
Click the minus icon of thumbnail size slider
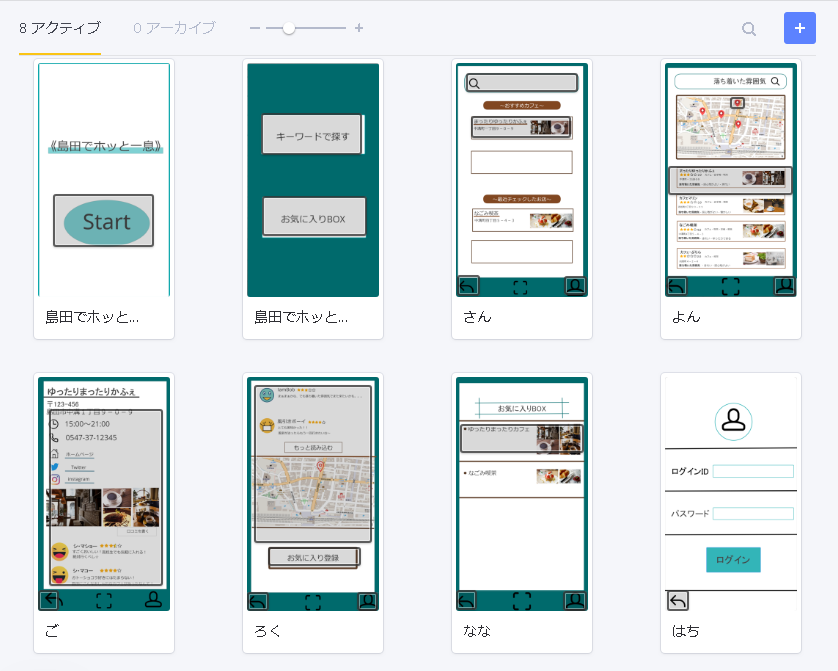pos(255,28)
